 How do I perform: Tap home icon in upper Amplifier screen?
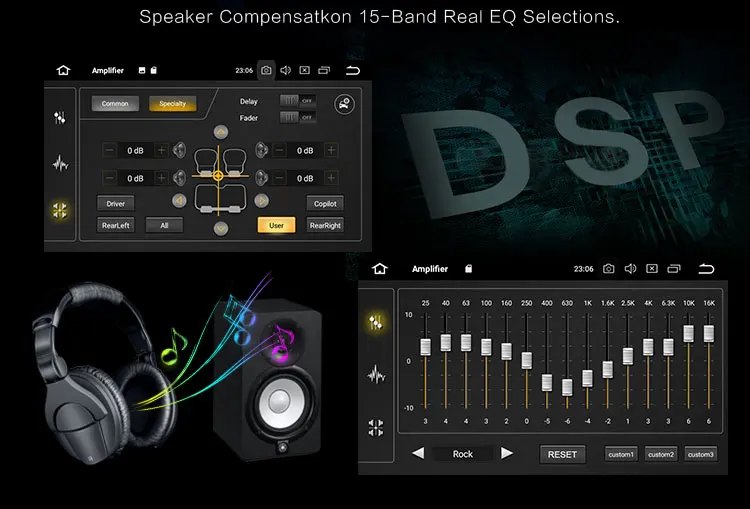63,70
